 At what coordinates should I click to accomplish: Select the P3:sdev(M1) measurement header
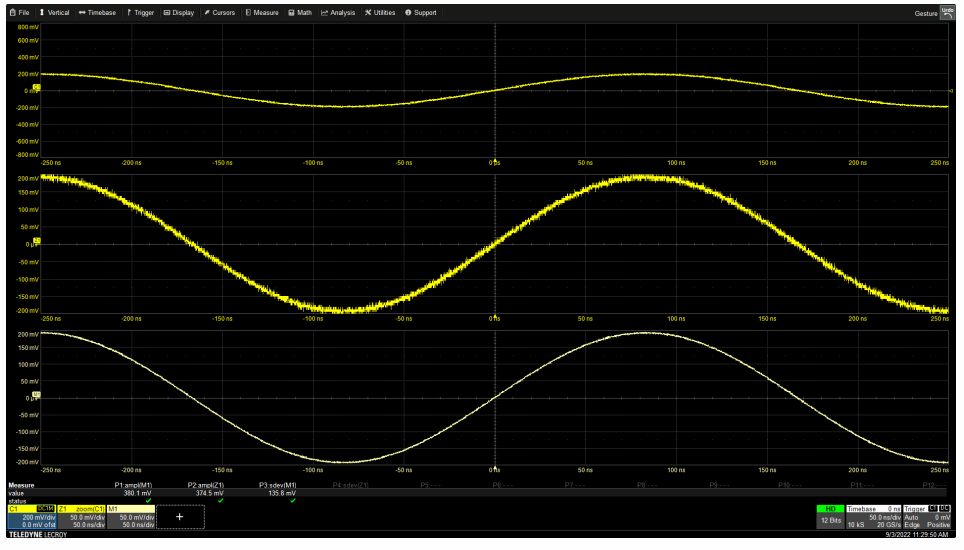pyautogui.click(x=278, y=485)
